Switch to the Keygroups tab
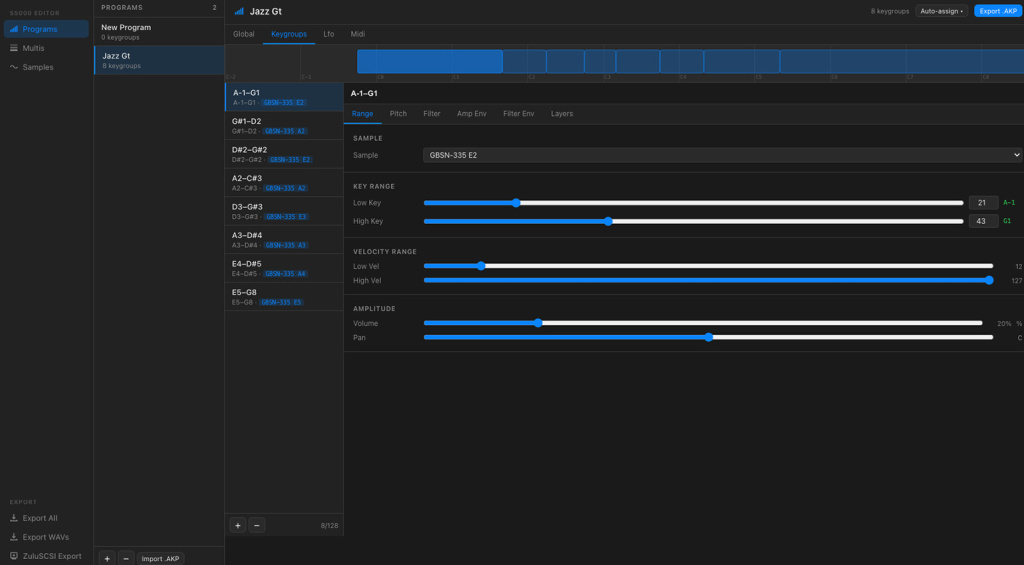The image size is (1024, 565). coord(289,34)
